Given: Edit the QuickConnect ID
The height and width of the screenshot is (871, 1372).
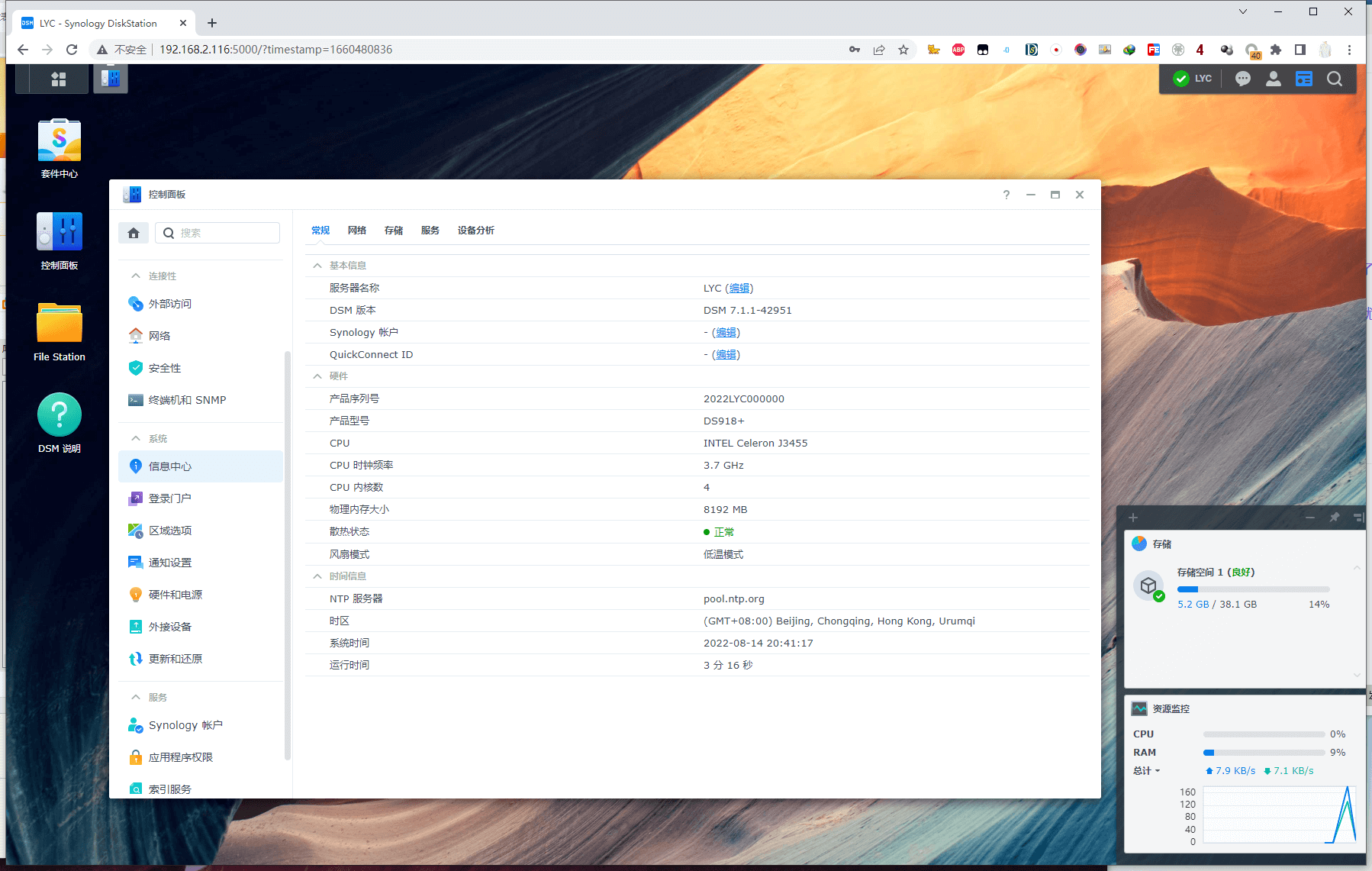Looking at the screenshot, I should [x=726, y=355].
